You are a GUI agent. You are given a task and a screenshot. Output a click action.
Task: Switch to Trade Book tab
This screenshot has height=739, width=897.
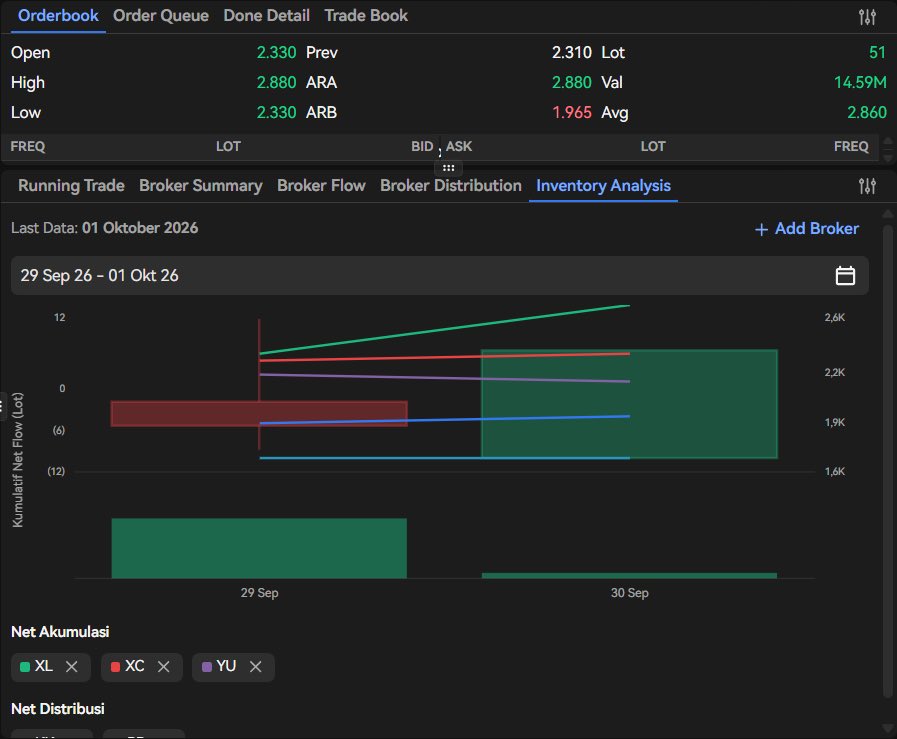[x=366, y=16]
